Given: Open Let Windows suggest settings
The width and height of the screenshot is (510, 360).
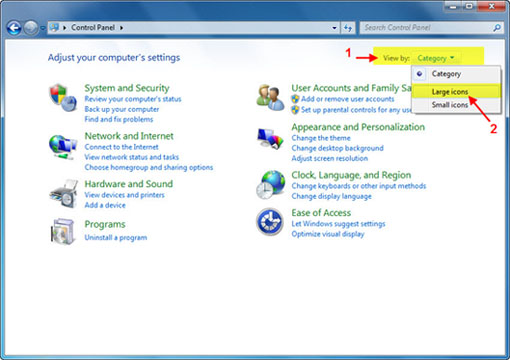Looking at the screenshot, I should click(338, 224).
